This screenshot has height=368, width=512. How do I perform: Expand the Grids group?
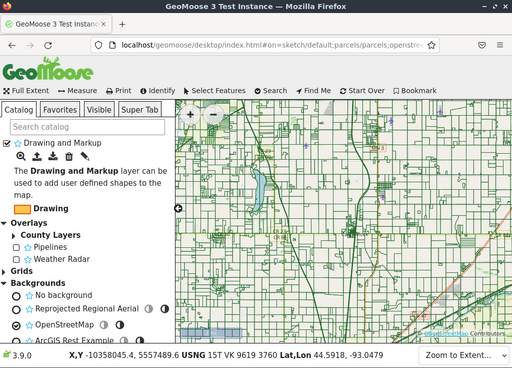4,272
